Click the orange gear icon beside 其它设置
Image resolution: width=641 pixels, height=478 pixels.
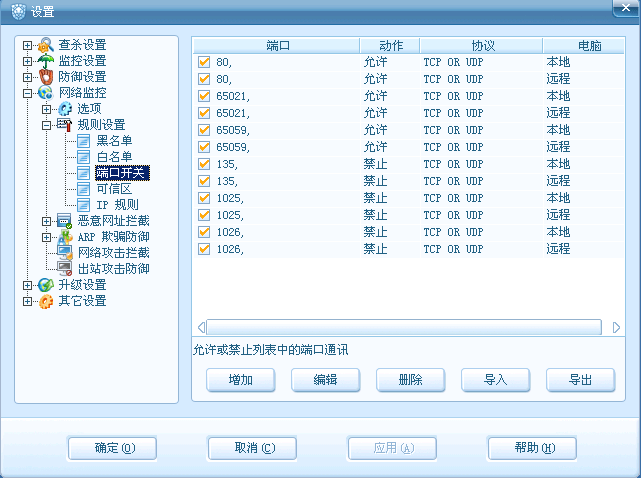pos(46,301)
